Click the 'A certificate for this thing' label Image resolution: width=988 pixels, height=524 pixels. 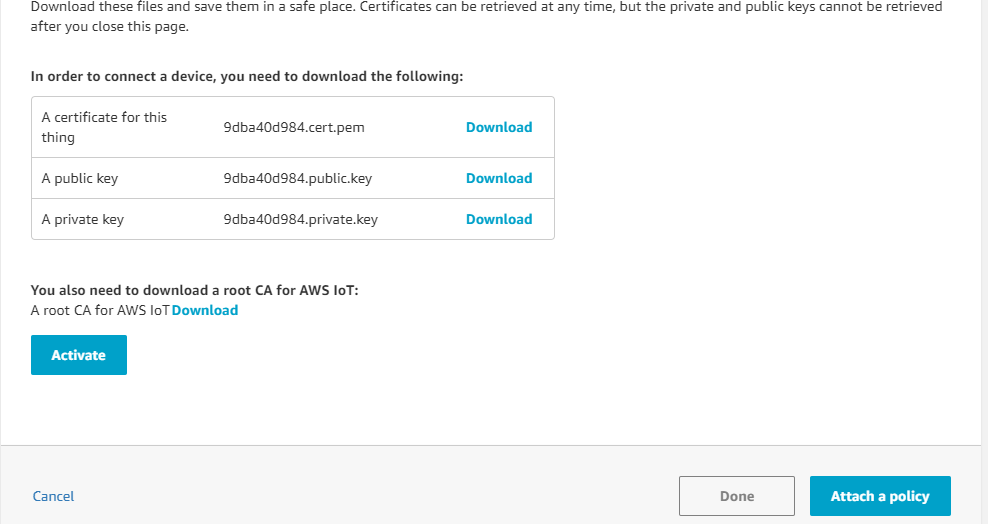104,127
